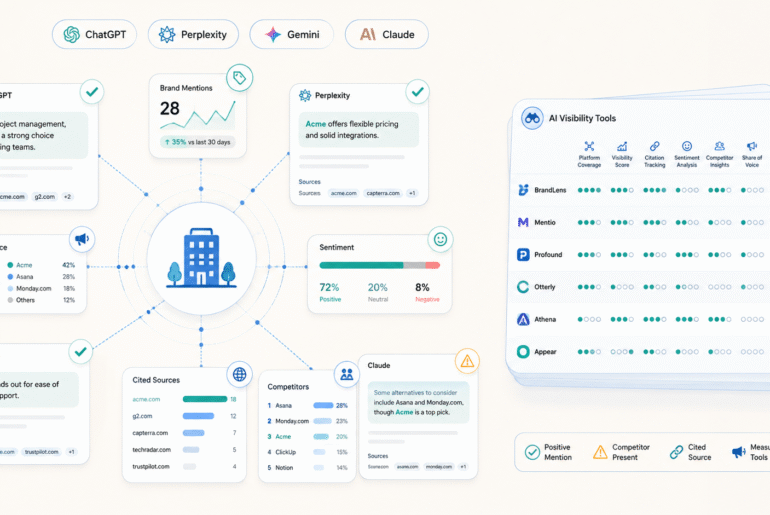Click capterra.com row in Cited Sources
This screenshot has height=515, width=770.
[184, 433]
